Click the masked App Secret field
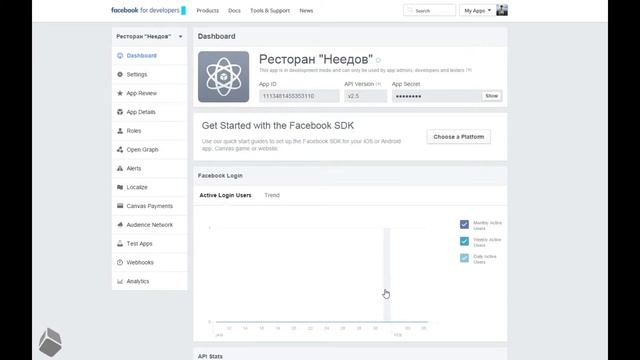 click(x=437, y=96)
